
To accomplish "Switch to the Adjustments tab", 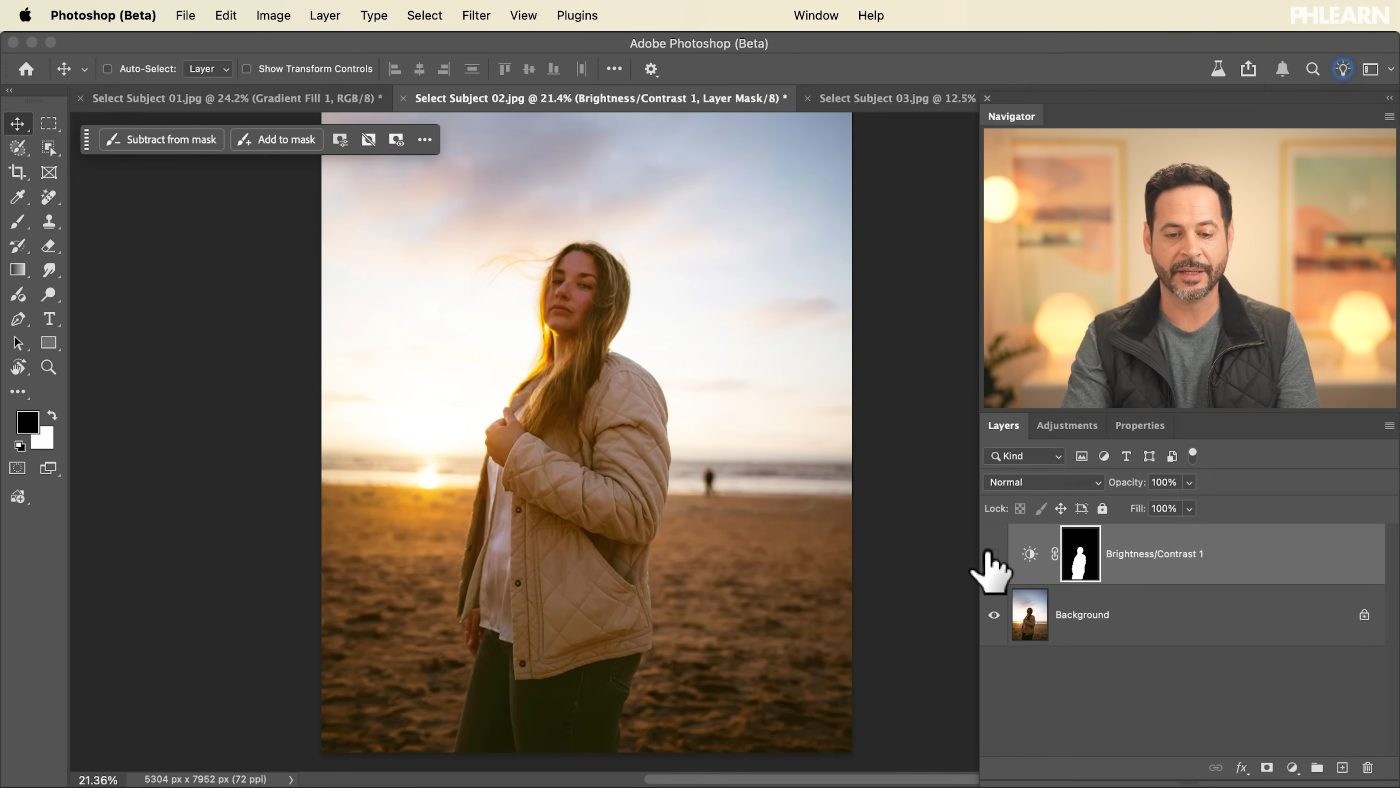I will [1066, 426].
